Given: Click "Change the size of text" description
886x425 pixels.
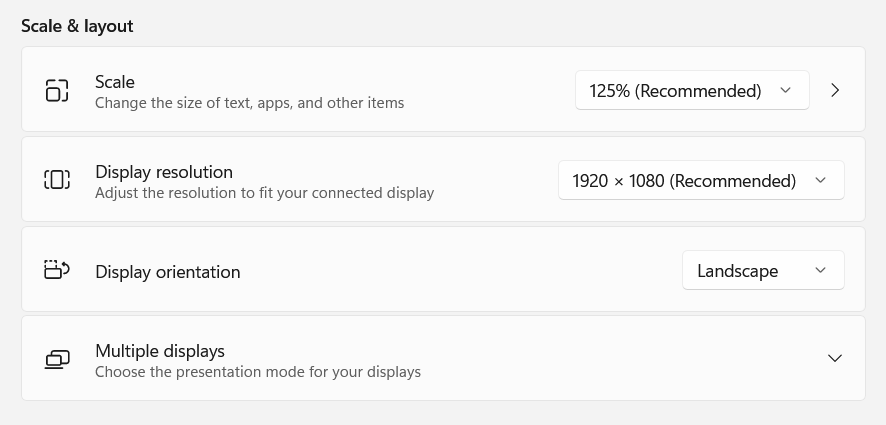Looking at the screenshot, I should pyautogui.click(x=249, y=103).
